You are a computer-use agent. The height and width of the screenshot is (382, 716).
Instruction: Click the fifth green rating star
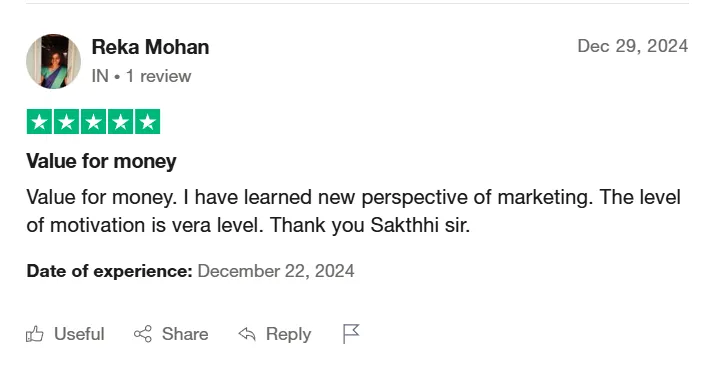click(x=147, y=122)
